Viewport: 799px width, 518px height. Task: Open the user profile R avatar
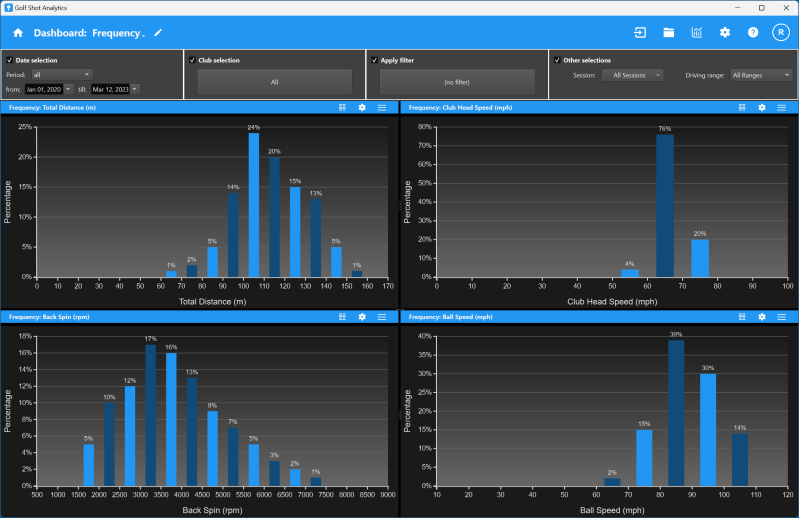point(781,33)
